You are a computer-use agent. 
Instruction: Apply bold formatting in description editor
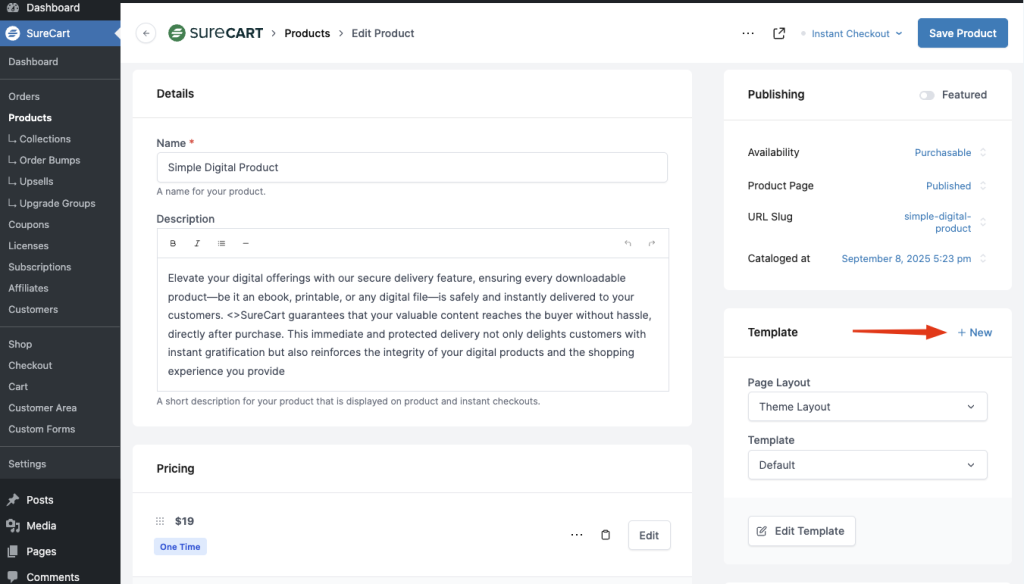tap(173, 243)
